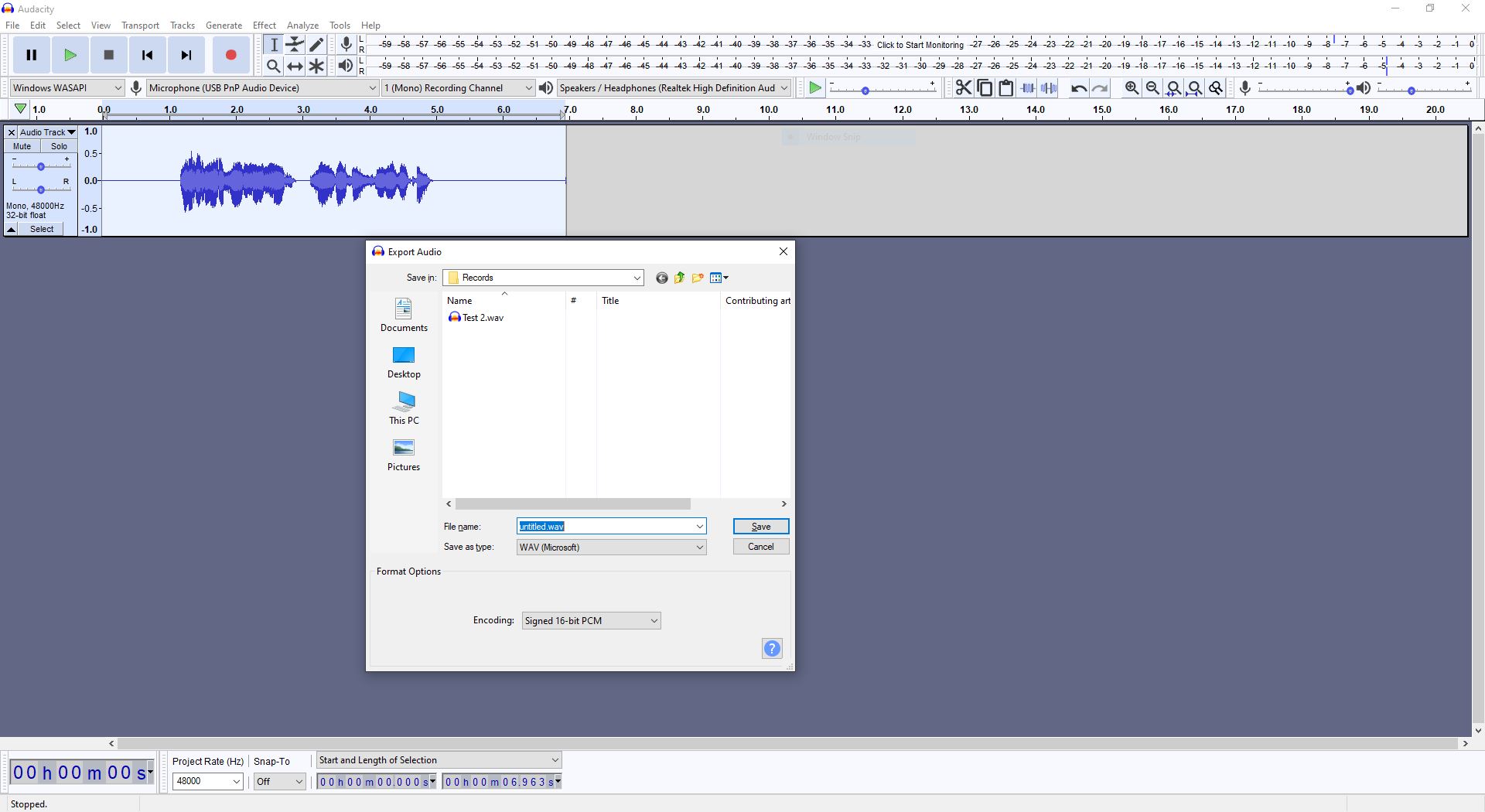The width and height of the screenshot is (1485, 812).
Task: Open the Recording Channel dropdown
Action: [458, 88]
